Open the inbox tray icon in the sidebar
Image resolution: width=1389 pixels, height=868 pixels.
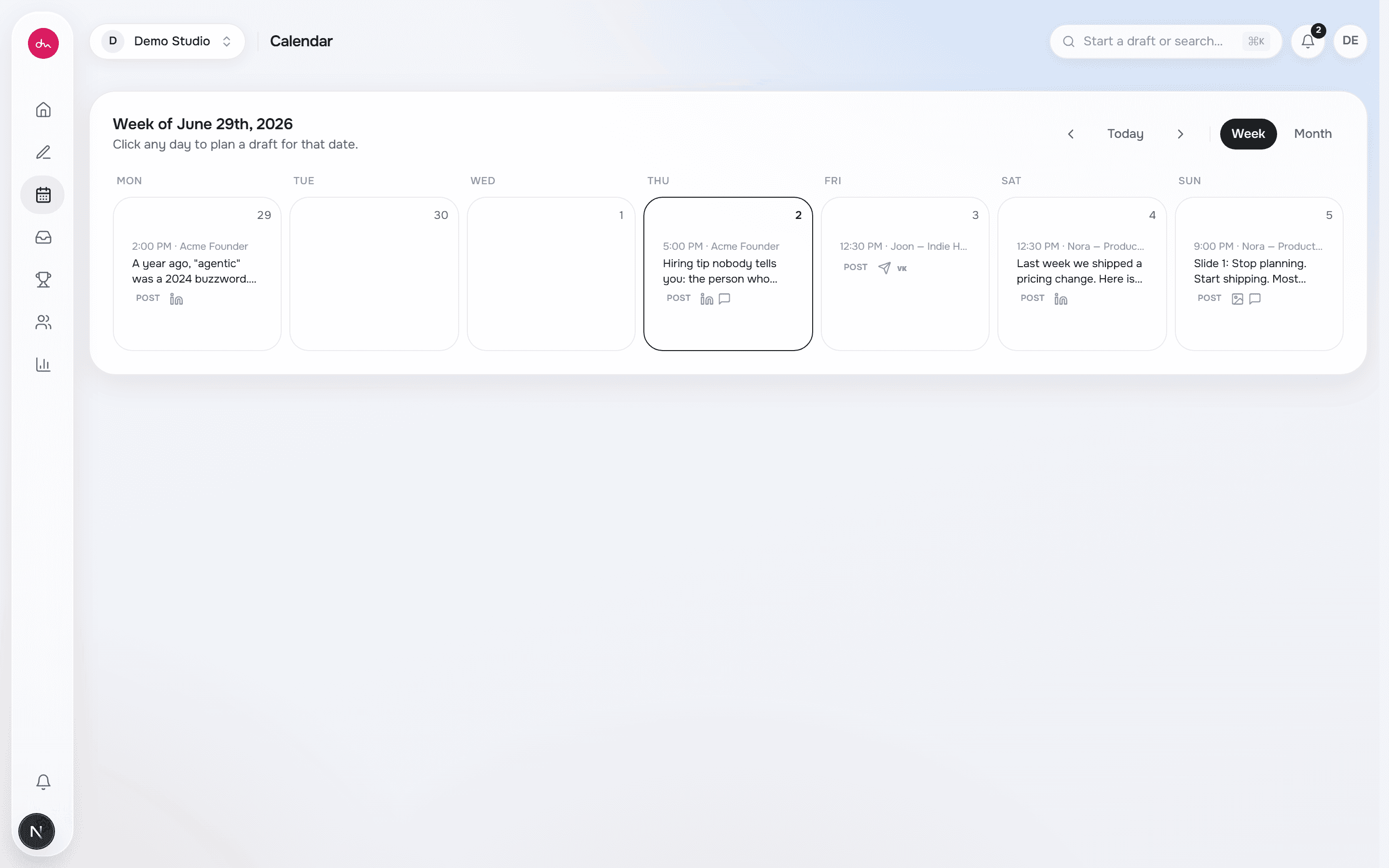click(43, 237)
